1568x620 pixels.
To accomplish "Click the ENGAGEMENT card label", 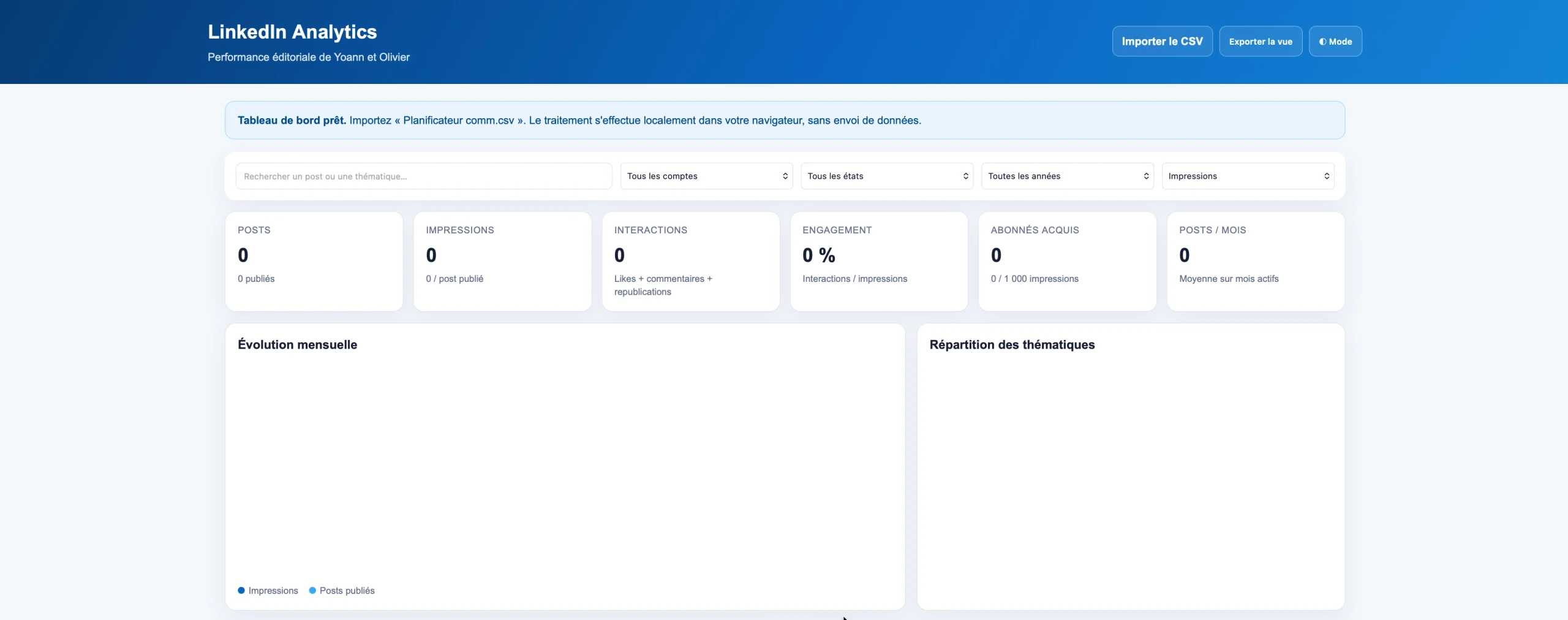I will click(837, 230).
